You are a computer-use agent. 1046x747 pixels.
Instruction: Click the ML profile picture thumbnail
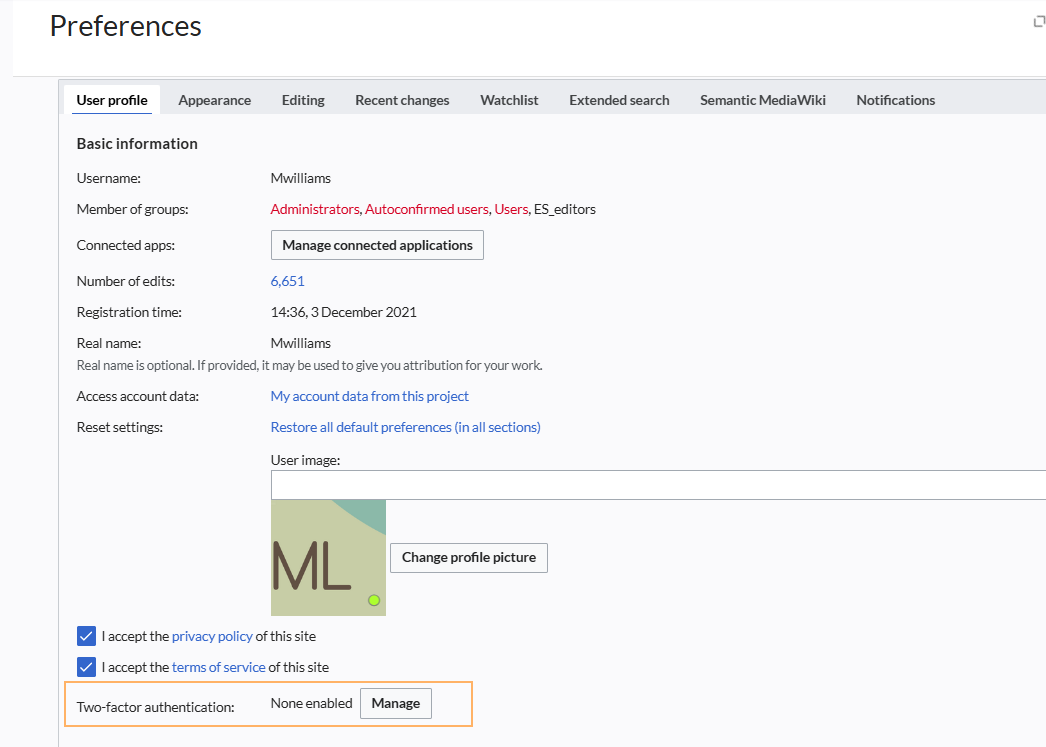click(x=328, y=558)
